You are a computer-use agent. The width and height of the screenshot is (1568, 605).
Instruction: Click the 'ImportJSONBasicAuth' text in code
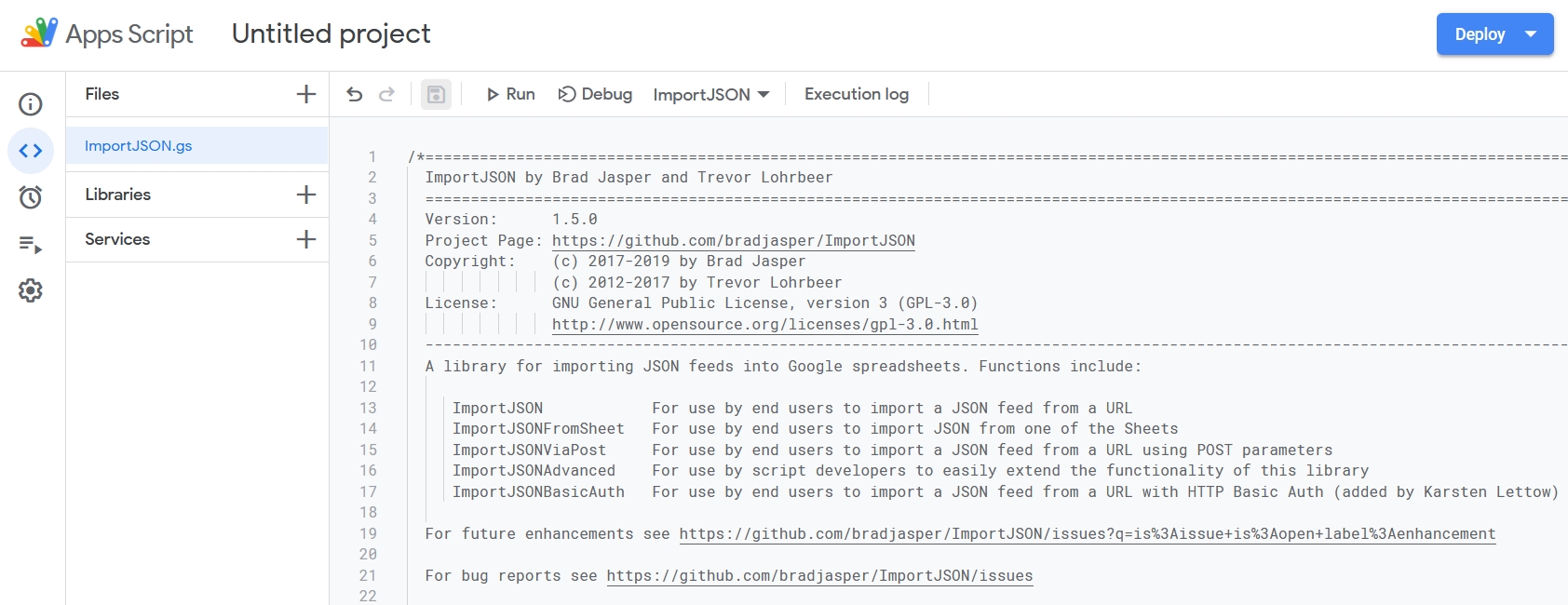coord(538,492)
